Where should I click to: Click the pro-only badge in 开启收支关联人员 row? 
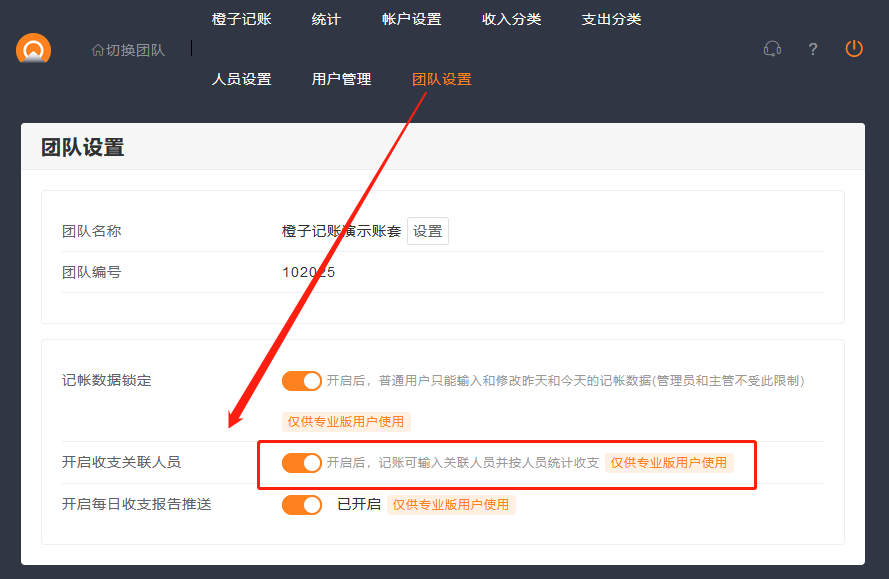(669, 463)
